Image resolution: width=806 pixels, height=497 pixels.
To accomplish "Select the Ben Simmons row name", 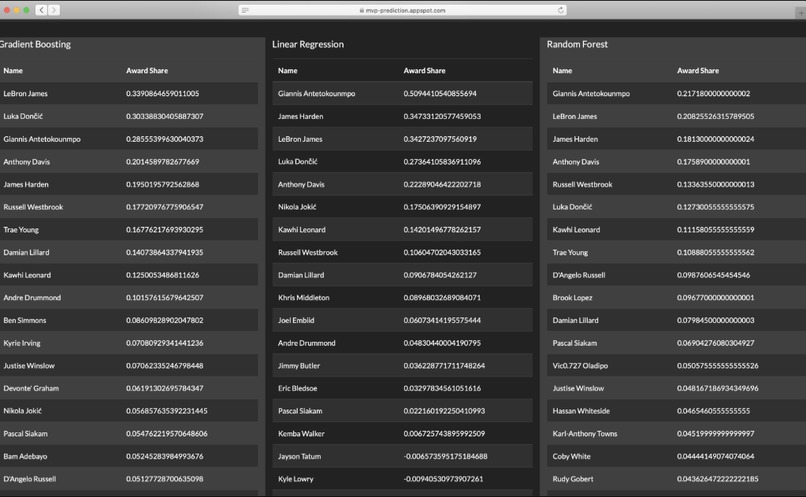I will click(x=25, y=320).
